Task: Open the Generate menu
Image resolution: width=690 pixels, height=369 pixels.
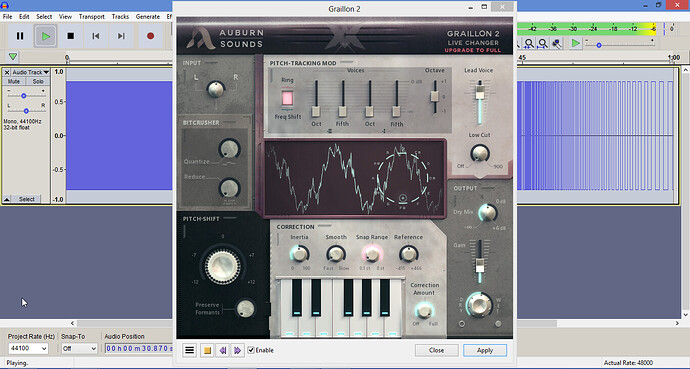Action: [147, 17]
